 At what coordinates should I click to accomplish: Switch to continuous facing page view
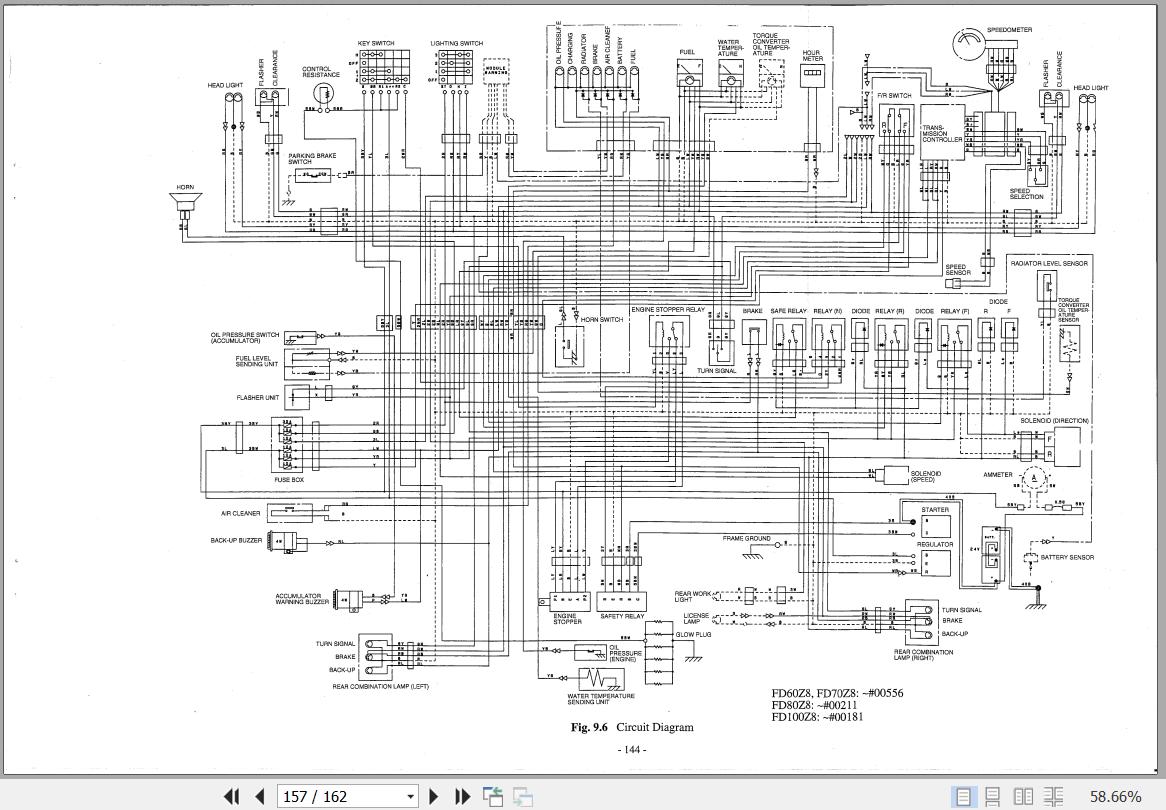pos(1054,797)
